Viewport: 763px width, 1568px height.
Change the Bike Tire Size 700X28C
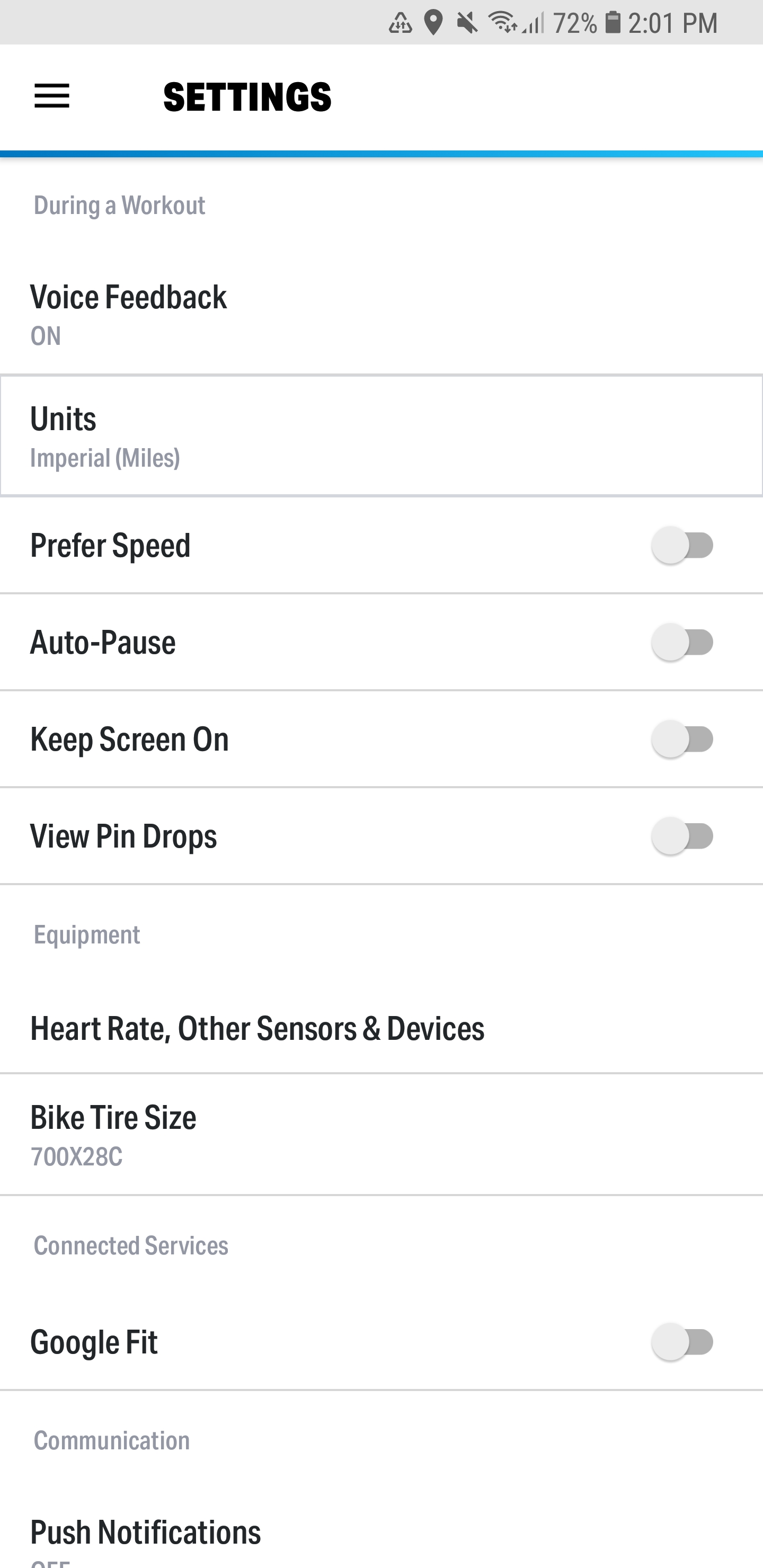click(x=381, y=1135)
